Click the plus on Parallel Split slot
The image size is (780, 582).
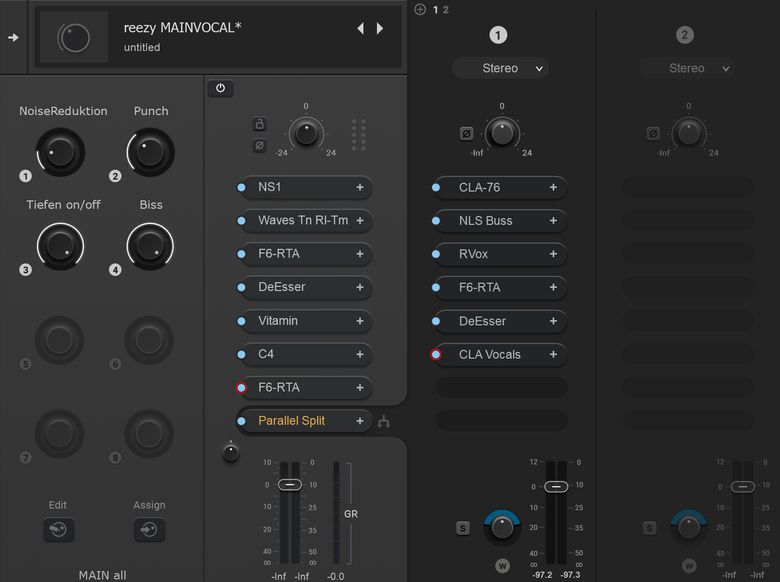pyautogui.click(x=360, y=421)
